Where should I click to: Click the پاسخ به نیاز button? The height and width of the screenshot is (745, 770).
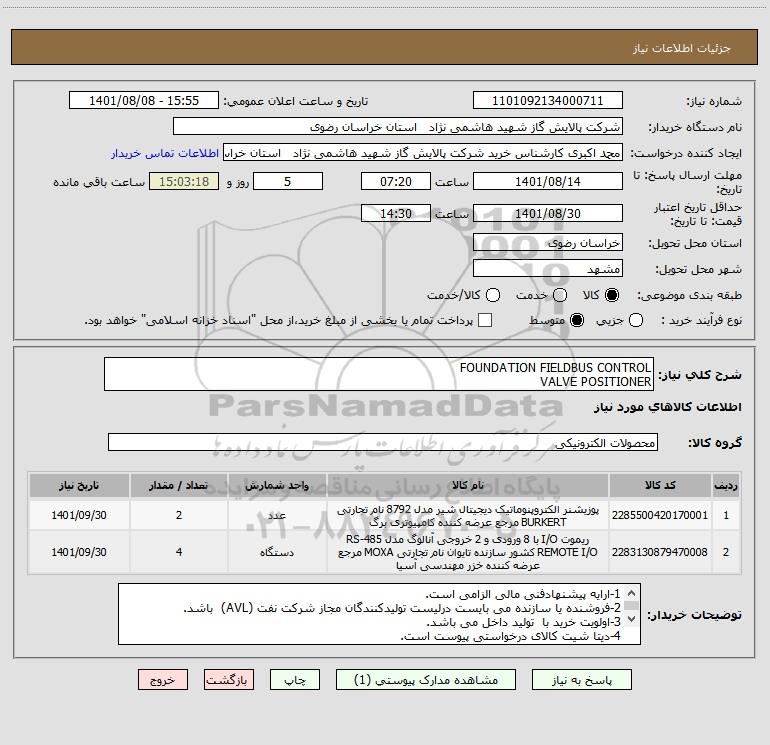coord(582,680)
